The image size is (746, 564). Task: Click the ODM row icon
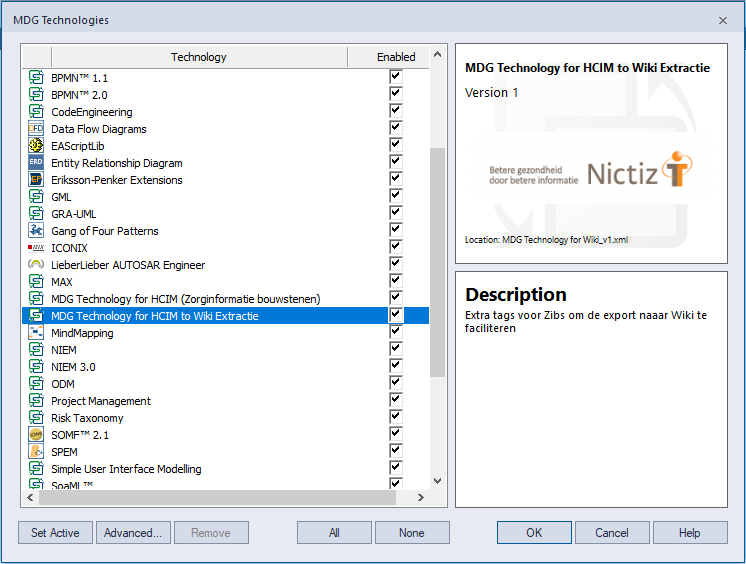36,384
